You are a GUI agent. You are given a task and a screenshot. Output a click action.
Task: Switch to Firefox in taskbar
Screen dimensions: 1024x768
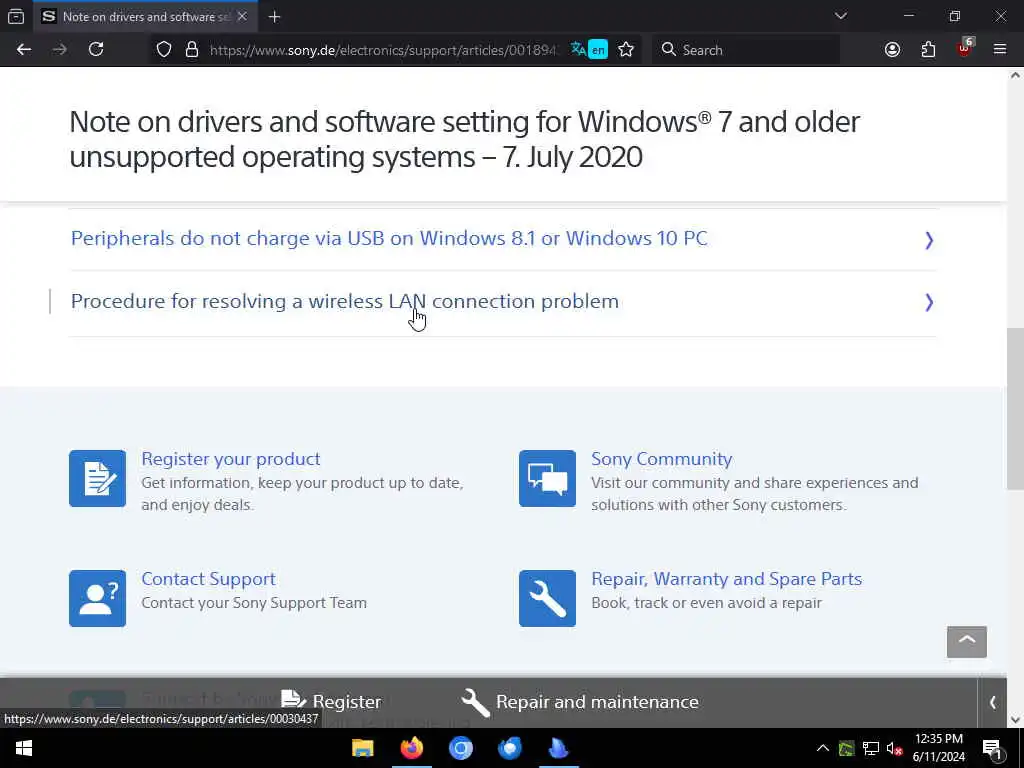[411, 748]
